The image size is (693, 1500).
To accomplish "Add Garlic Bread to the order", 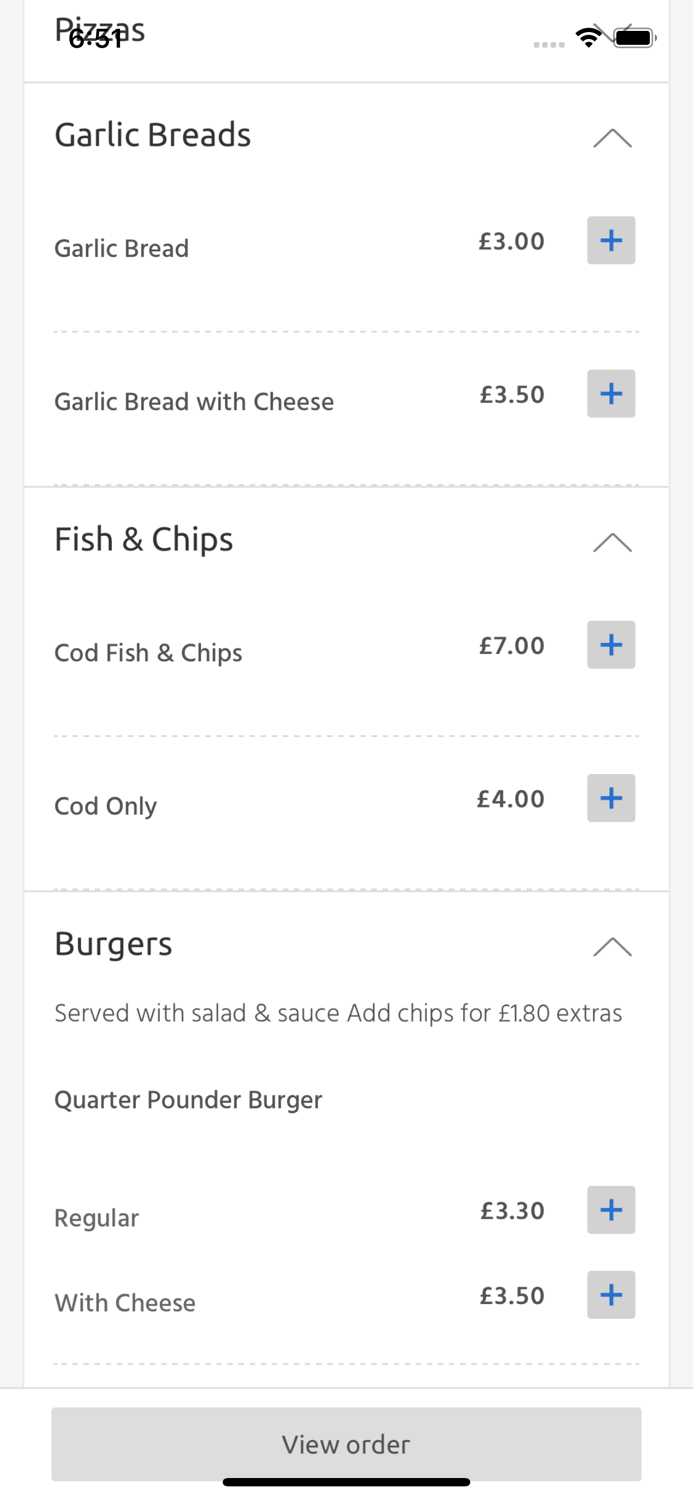I will click(x=611, y=240).
